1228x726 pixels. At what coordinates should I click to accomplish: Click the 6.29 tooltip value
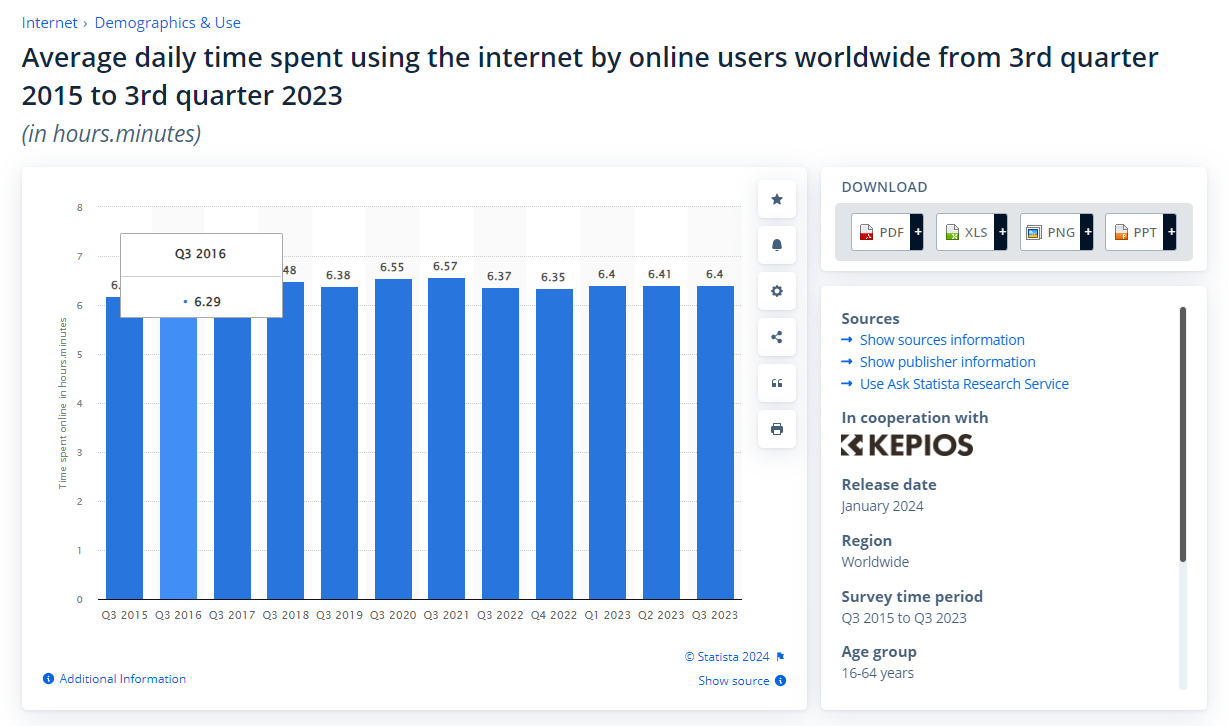209,300
